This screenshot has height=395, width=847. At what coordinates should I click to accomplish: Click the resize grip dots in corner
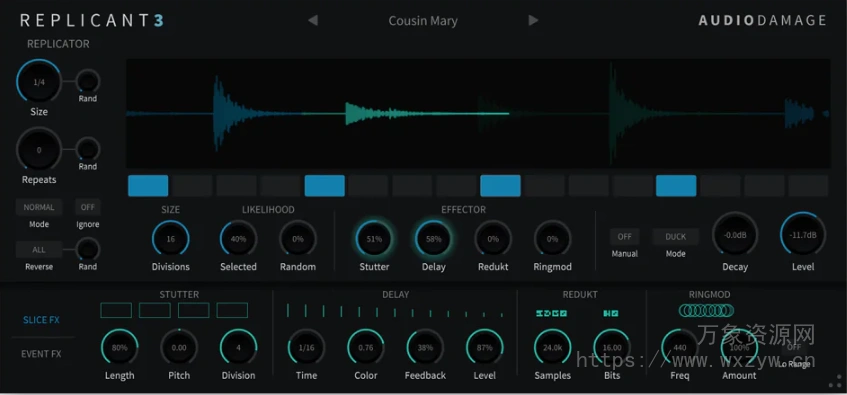(835, 381)
